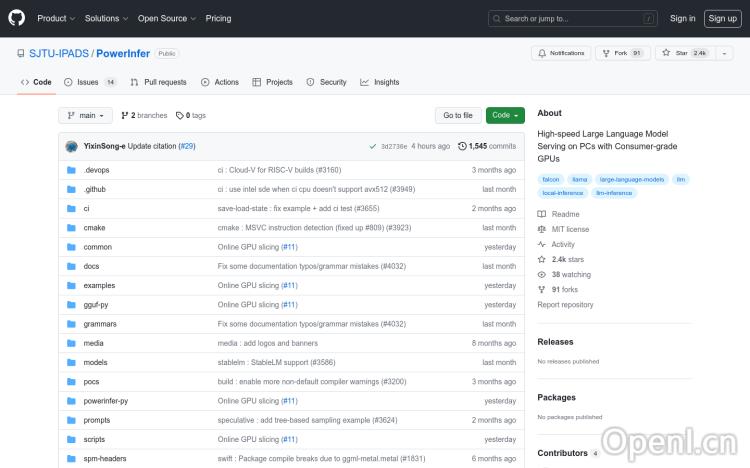This screenshot has height=468, width=750.
Task: Open the Pull requests tab
Action: point(158,82)
